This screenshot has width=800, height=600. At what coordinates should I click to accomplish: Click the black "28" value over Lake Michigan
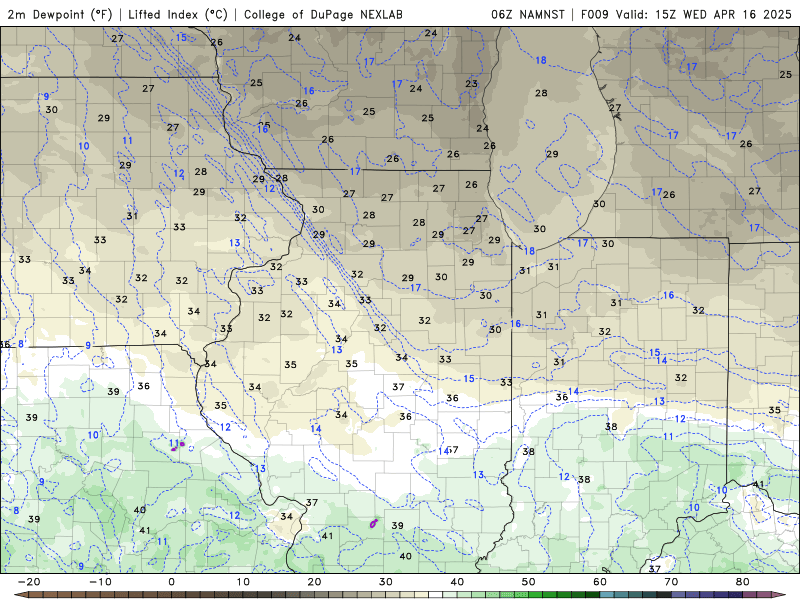[x=541, y=93]
